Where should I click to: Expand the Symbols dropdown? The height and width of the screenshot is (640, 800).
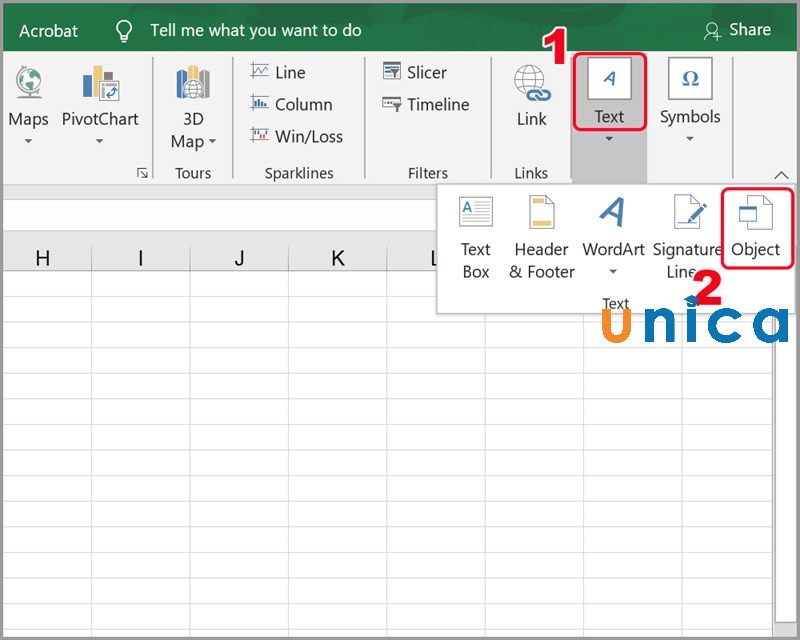690,139
